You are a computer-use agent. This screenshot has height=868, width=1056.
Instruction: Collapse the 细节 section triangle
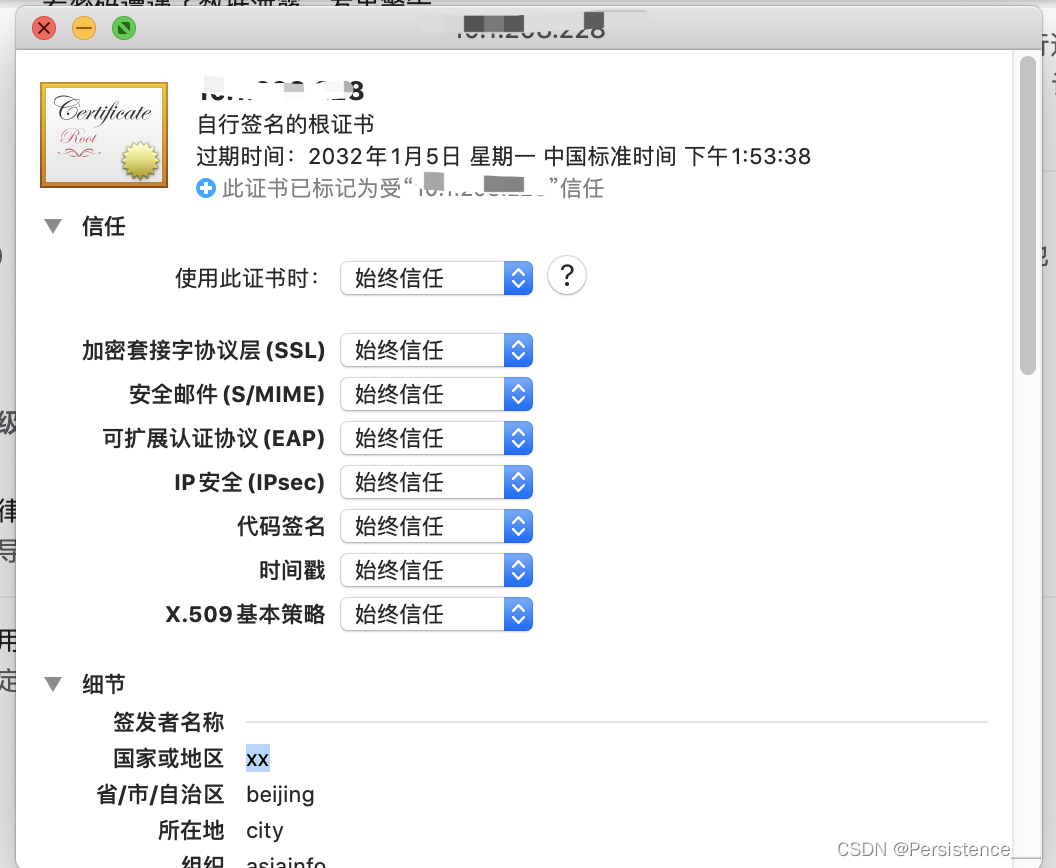53,684
